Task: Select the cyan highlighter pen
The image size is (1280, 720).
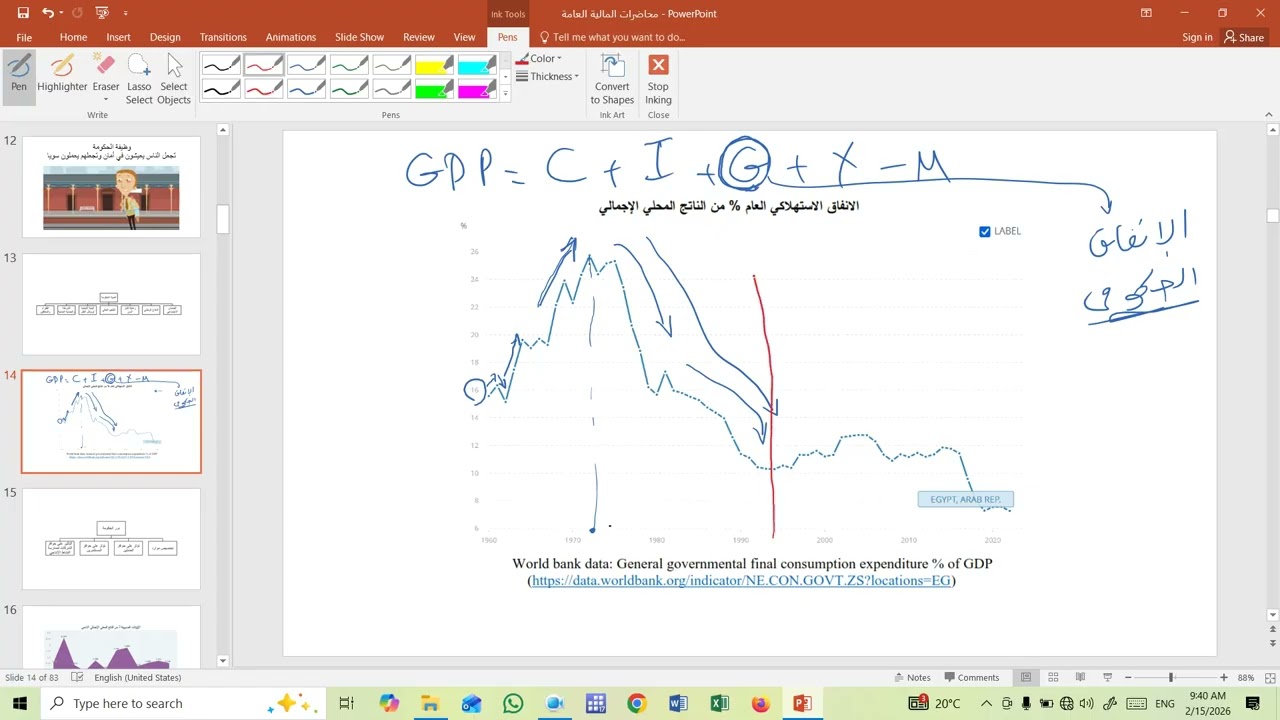Action: click(478, 65)
